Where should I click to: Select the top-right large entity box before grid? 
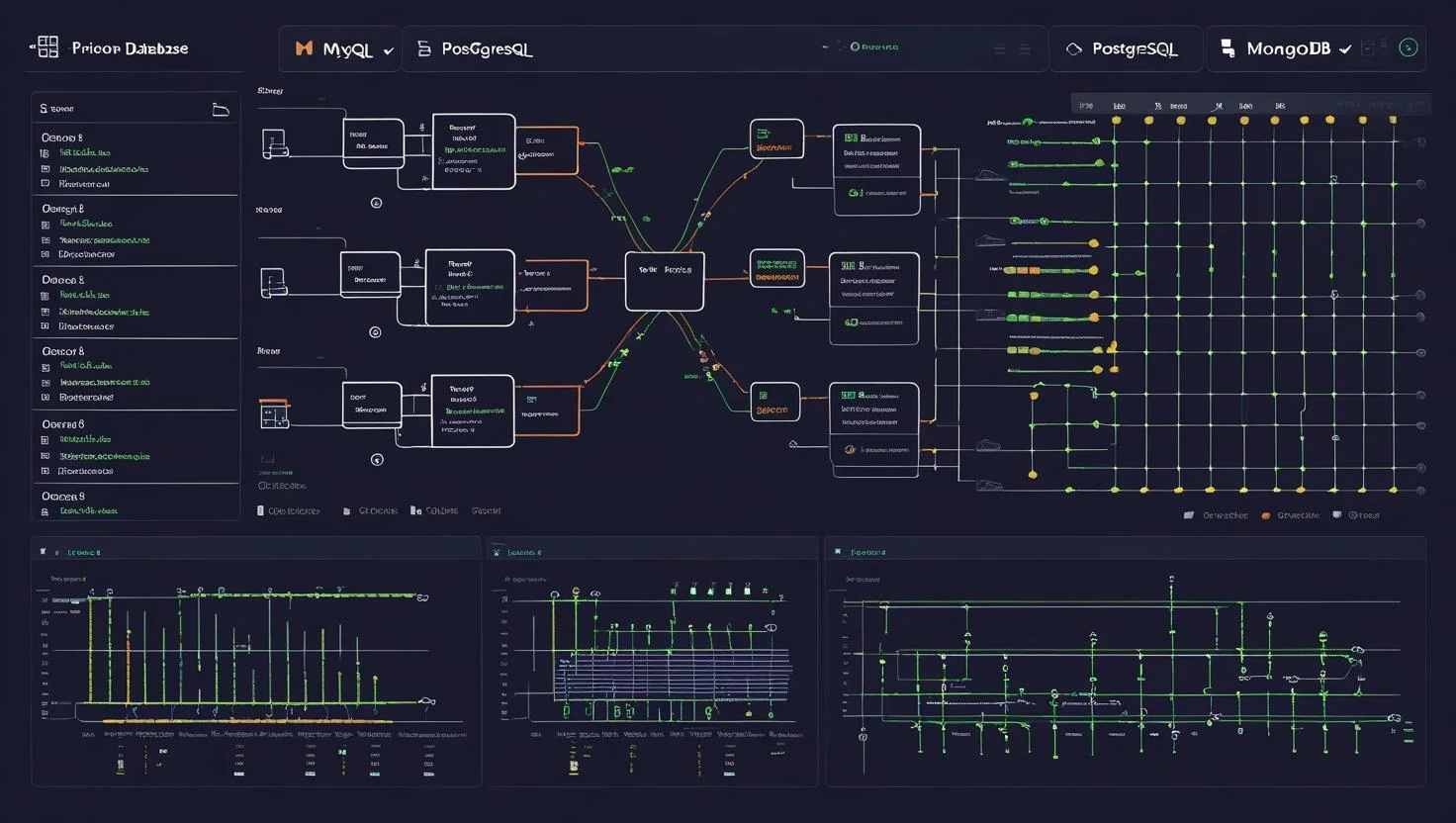pyautogui.click(x=876, y=169)
